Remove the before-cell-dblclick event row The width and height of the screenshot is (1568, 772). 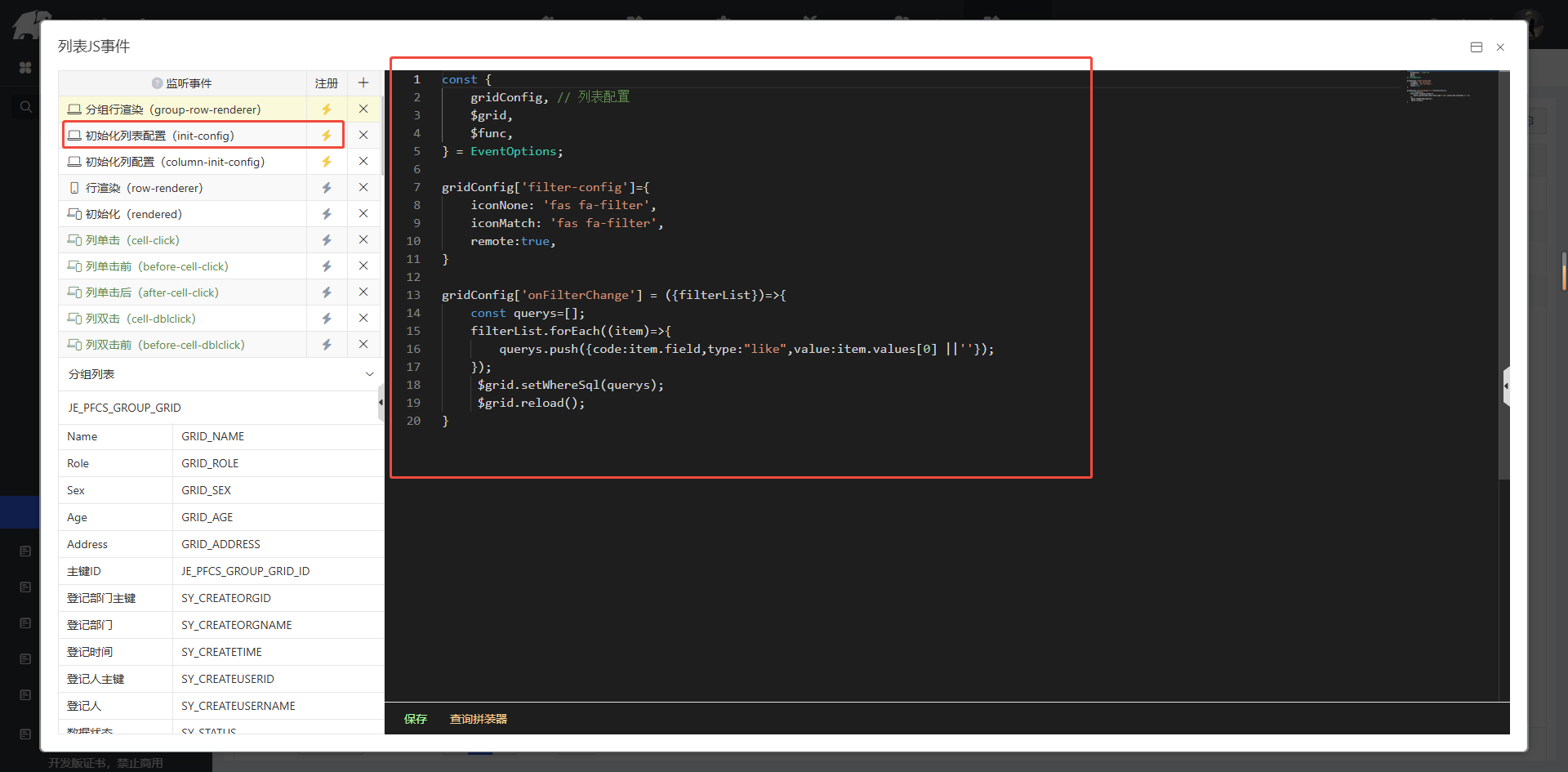363,344
